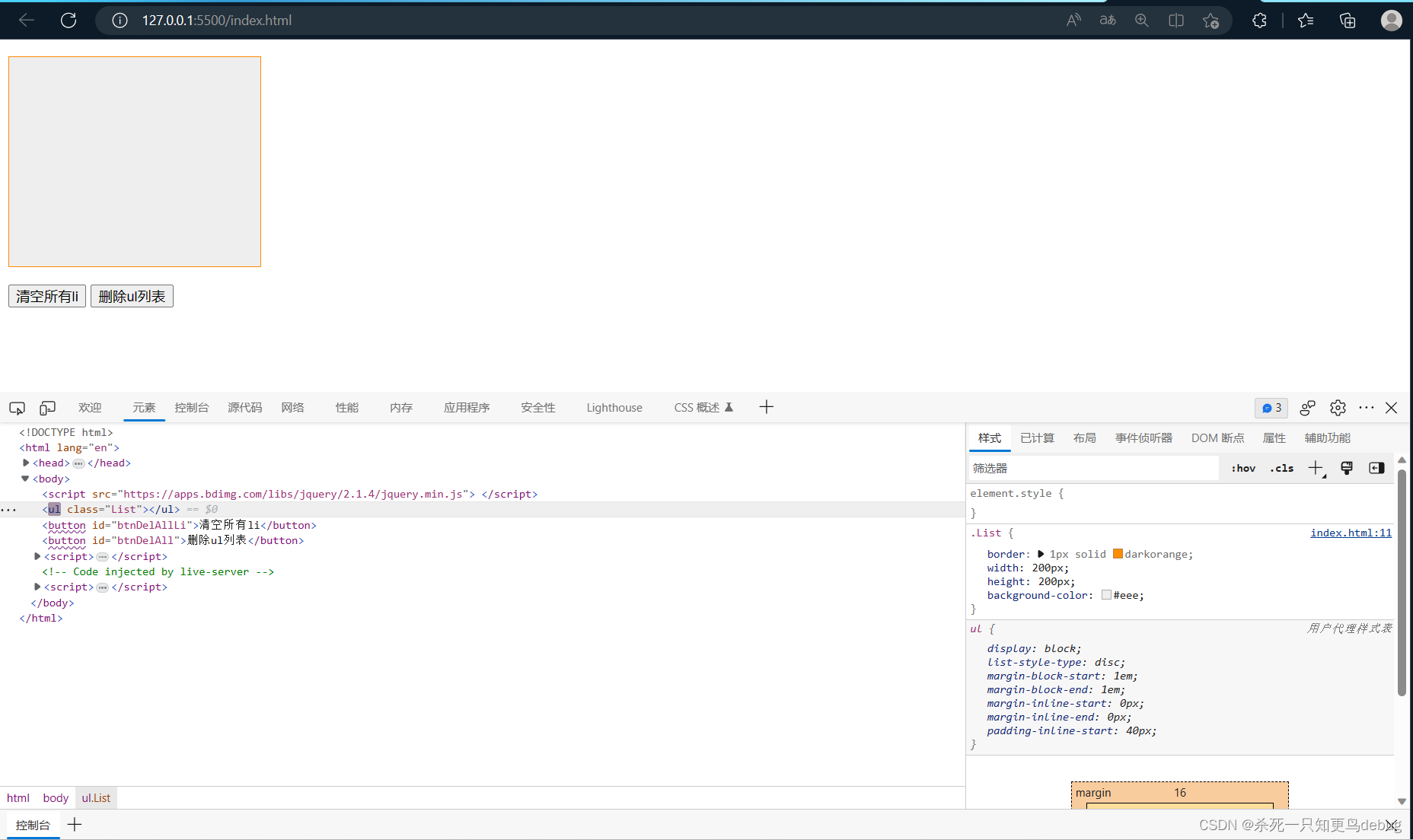The image size is (1413, 840).
Task: Click the zoom magnifier icon
Action: (x=1142, y=21)
